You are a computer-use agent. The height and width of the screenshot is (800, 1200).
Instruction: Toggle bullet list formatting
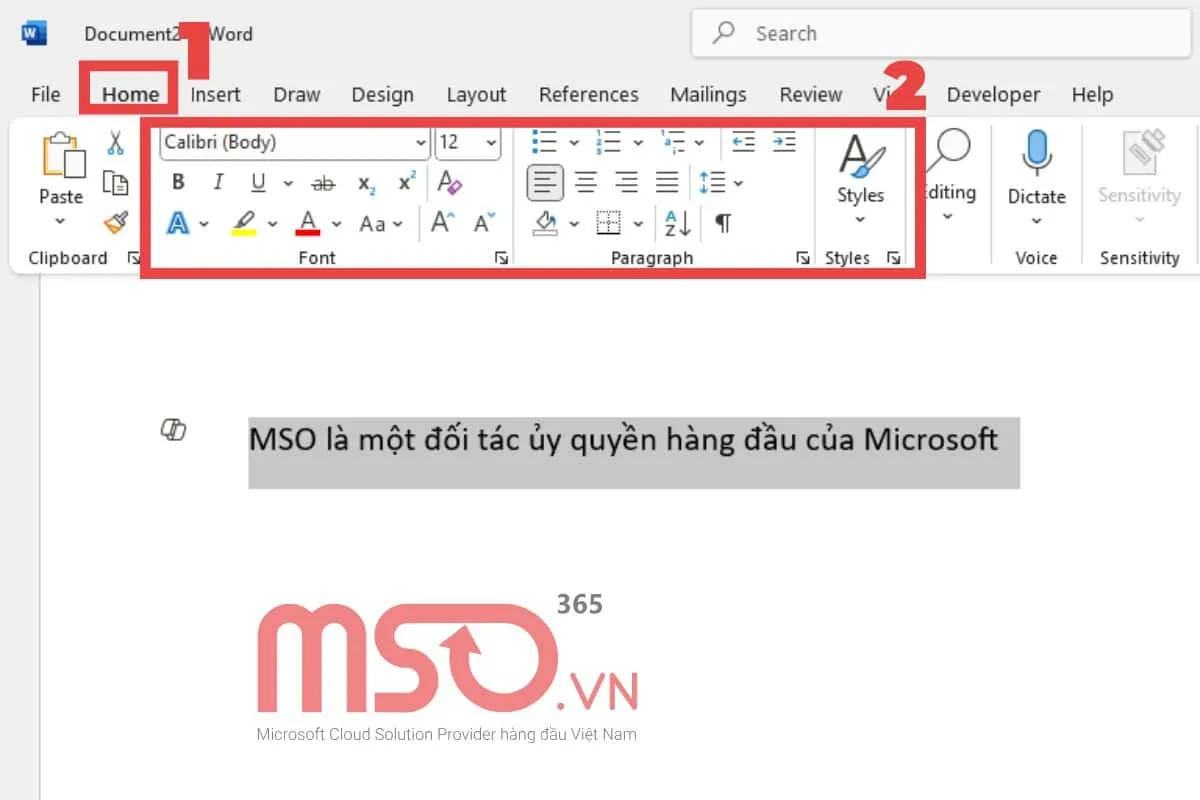(x=545, y=141)
